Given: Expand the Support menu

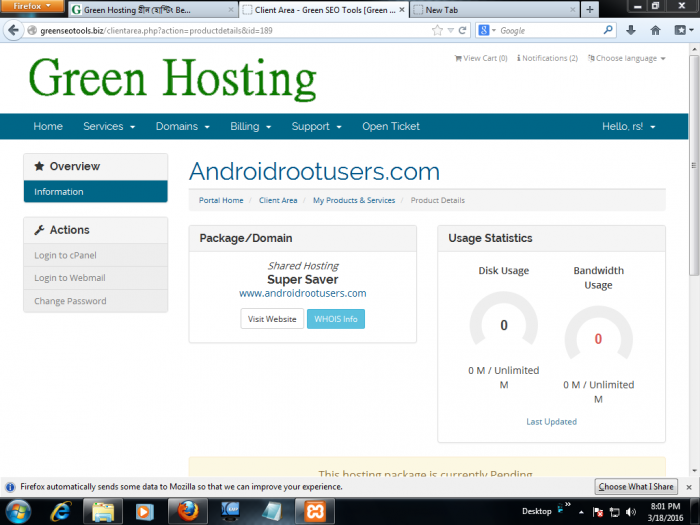Looking at the screenshot, I should tap(317, 126).
